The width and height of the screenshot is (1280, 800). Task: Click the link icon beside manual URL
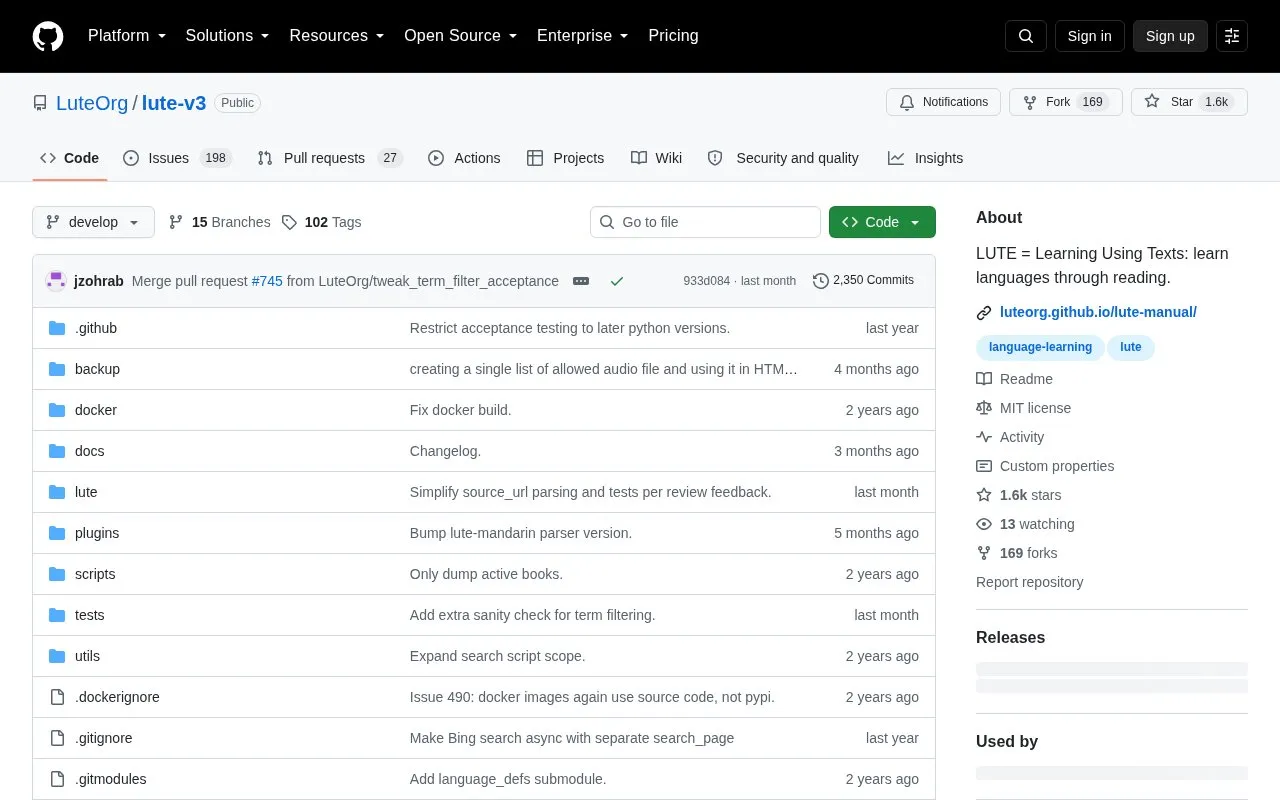(x=984, y=313)
